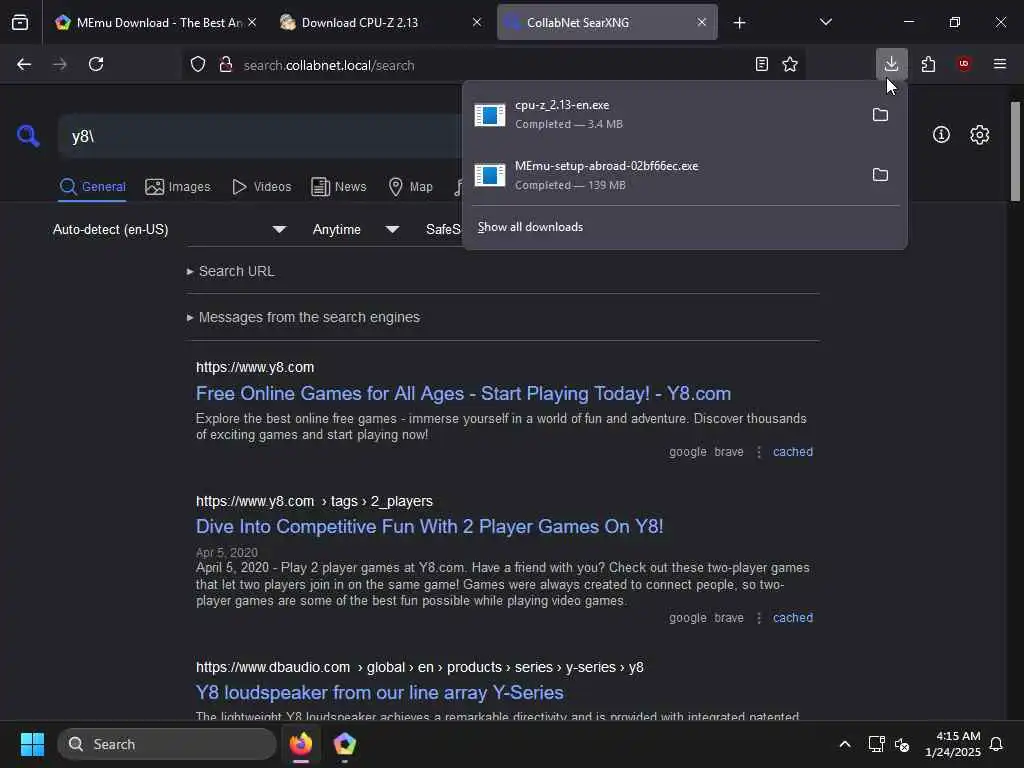
Task: Open MEmu-setup-abroad-02bf66ec.exe download entry
Action: pos(663,175)
